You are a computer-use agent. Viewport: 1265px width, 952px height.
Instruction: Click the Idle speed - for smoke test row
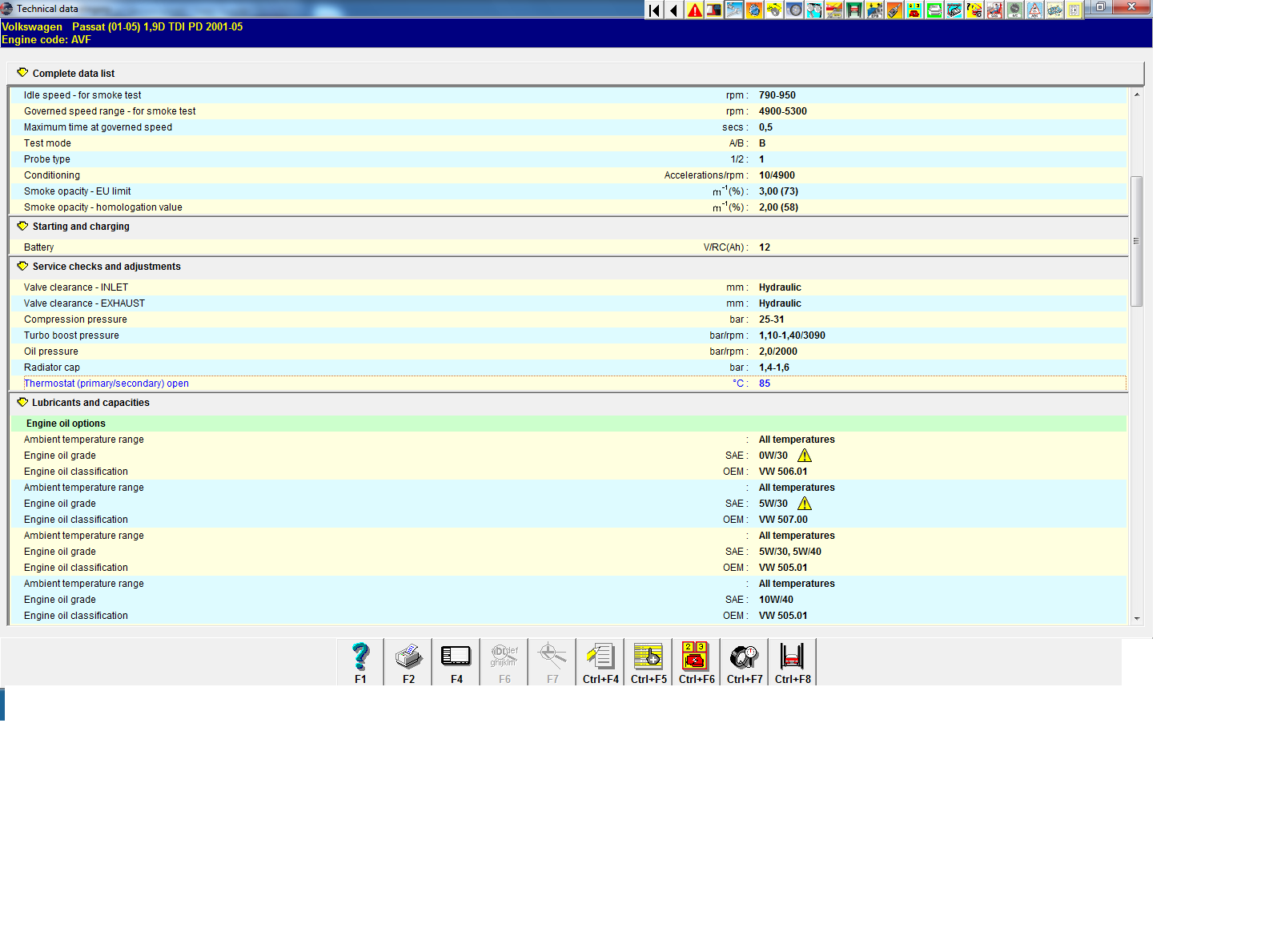(568, 95)
